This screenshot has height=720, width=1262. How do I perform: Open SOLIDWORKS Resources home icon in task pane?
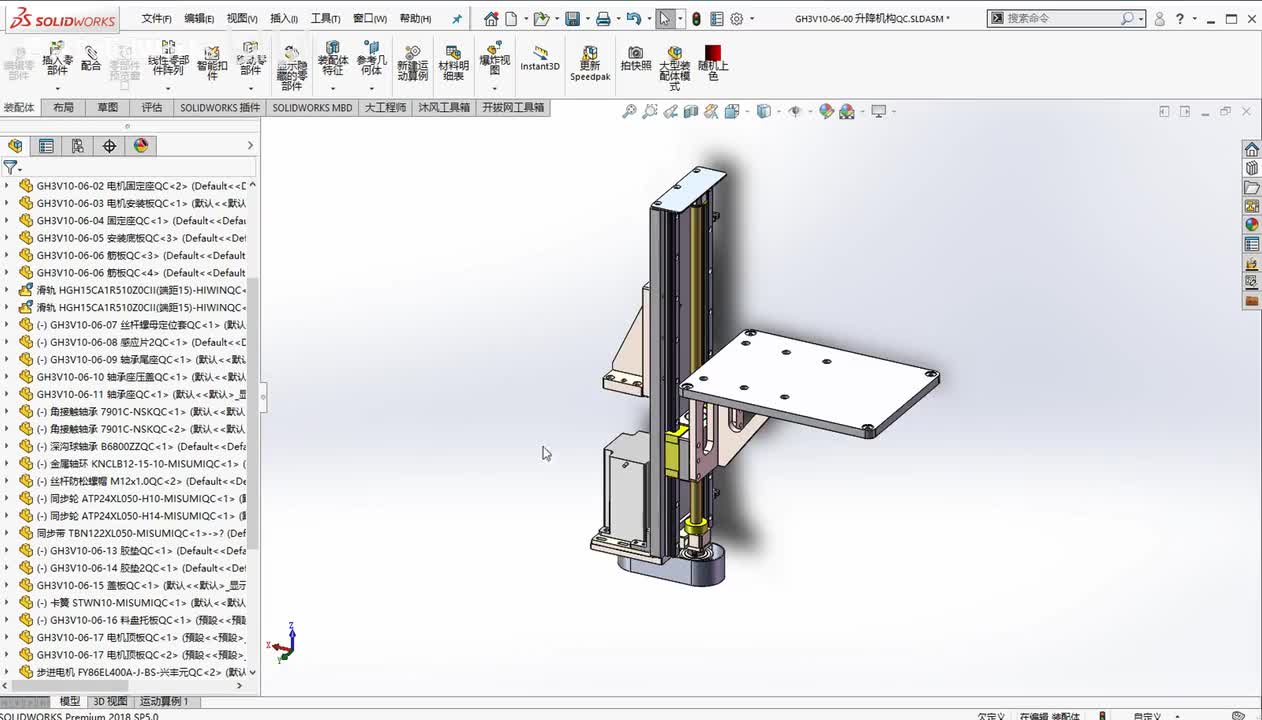point(1251,150)
